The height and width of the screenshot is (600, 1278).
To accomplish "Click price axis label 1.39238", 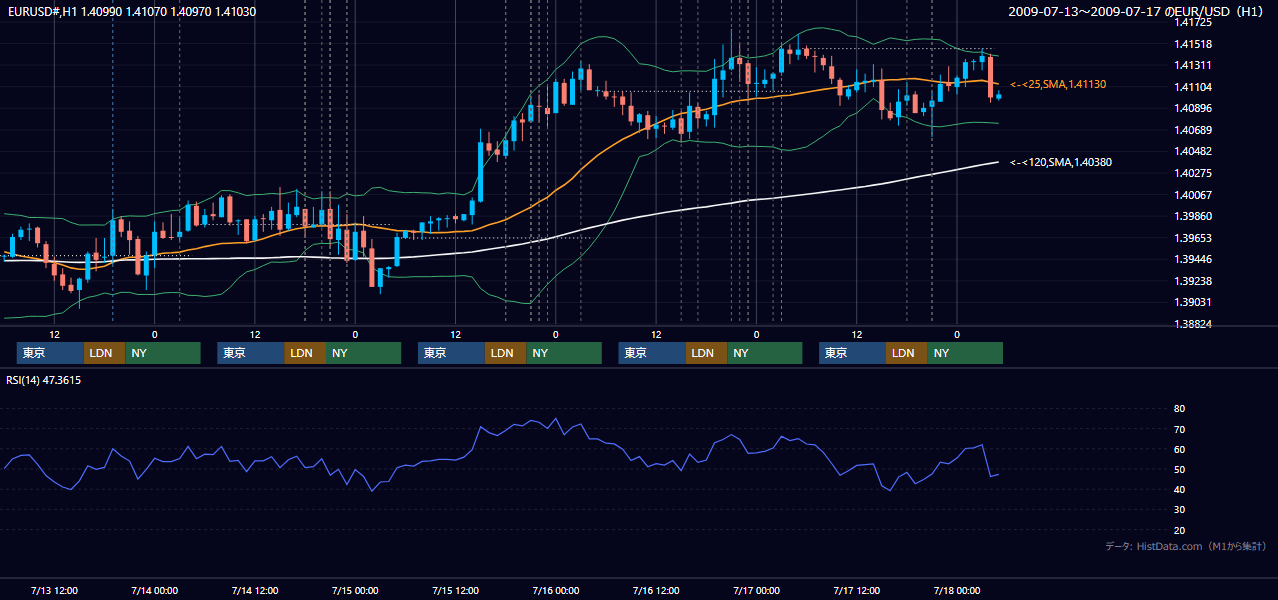I will 1194,281.
